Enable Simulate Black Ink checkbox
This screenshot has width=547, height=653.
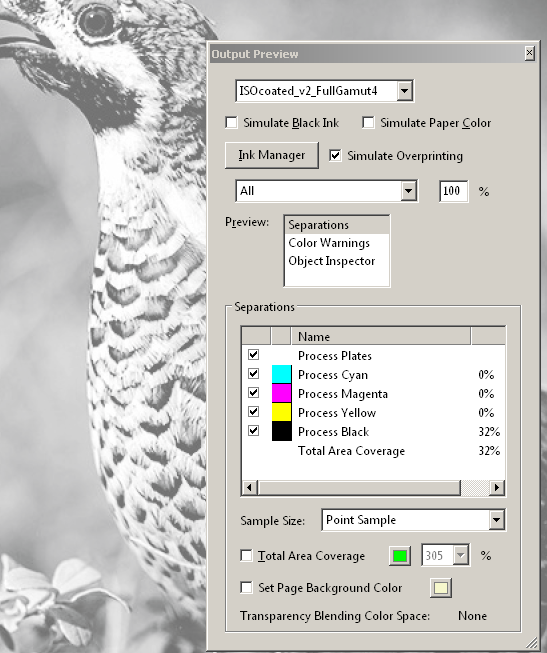tap(232, 123)
